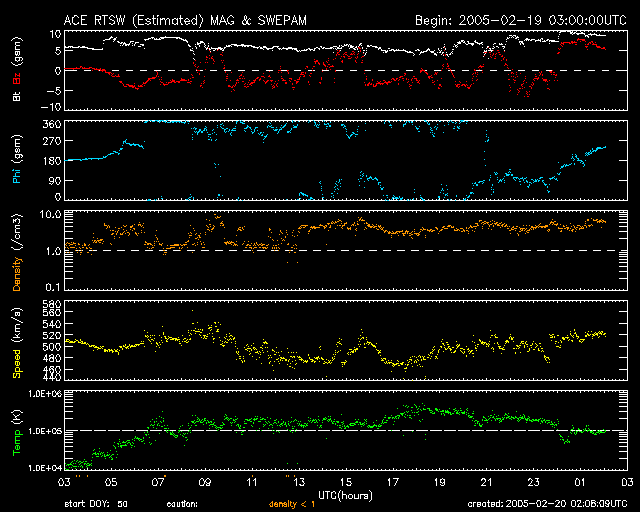Click the orange 'density < 1' caution text
The image size is (640, 512).
(x=292, y=504)
